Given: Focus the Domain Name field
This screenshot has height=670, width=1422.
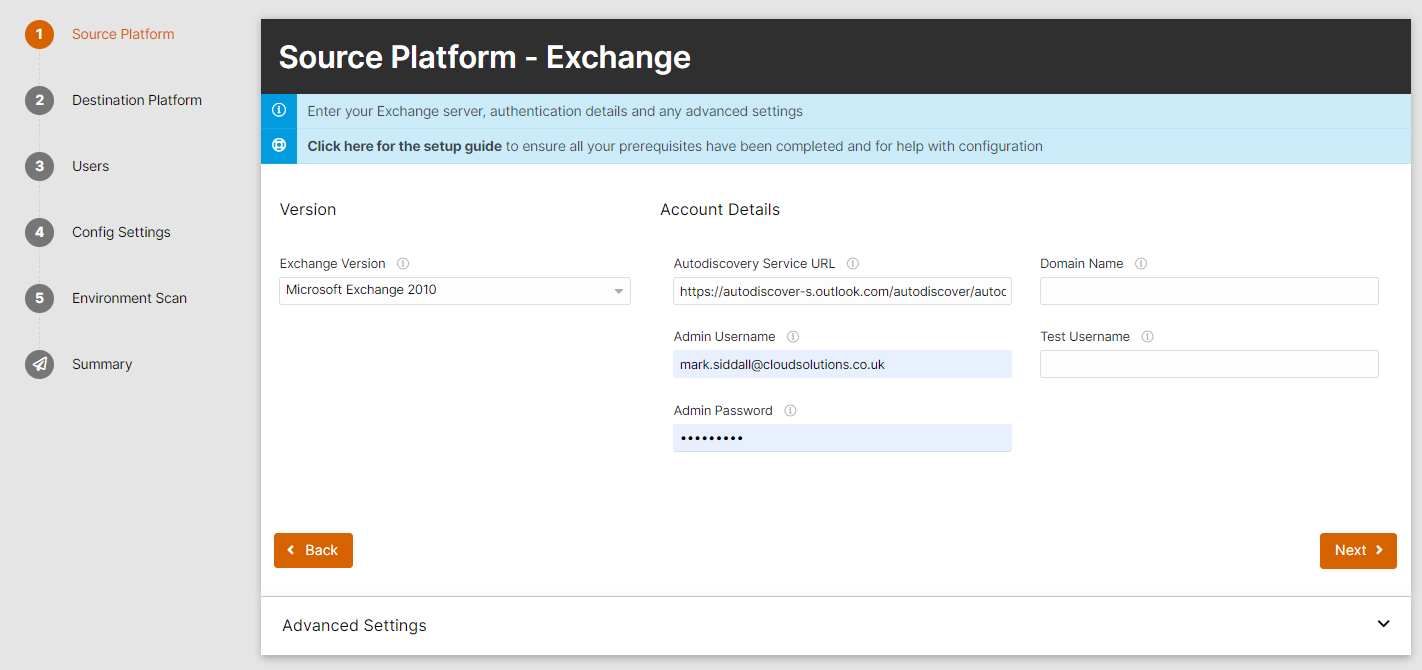Looking at the screenshot, I should pos(1209,291).
